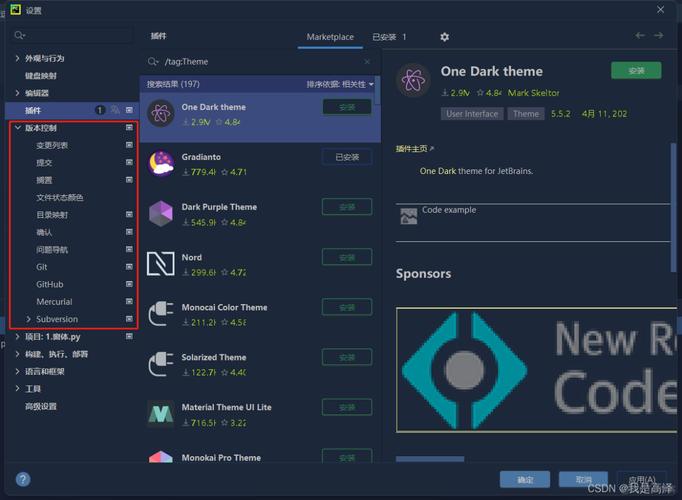Viewport: 682px width, 500px height.
Task: Select the Gradianto plugin moon icon
Action: (x=161, y=163)
